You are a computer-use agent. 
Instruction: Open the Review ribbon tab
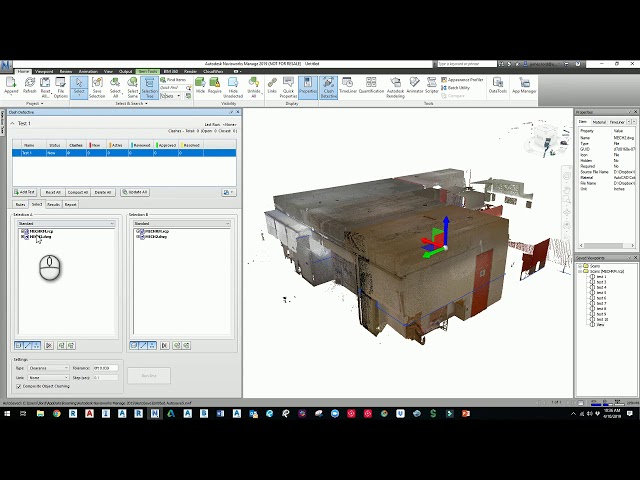pos(66,71)
